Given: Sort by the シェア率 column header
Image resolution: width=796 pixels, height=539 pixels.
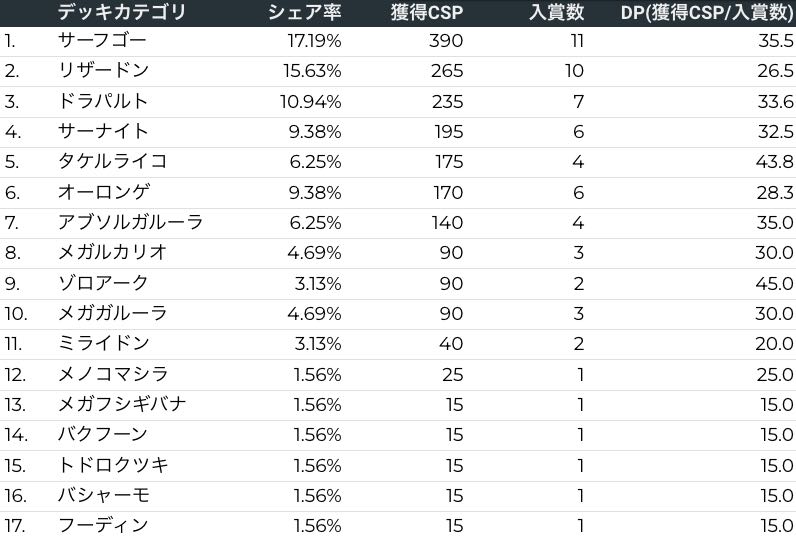Looking at the screenshot, I should coord(304,12).
